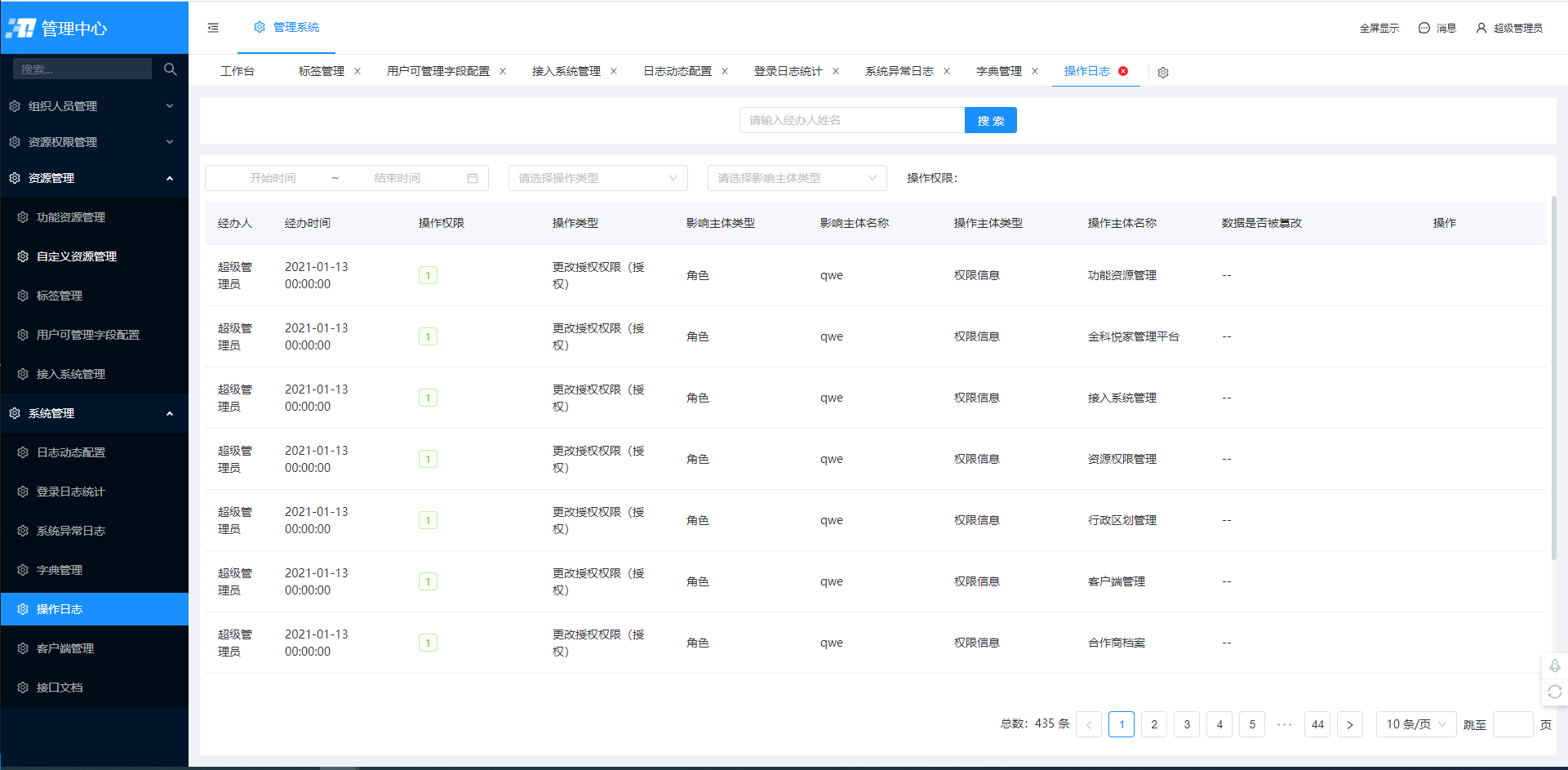Click the 管理系统 gear icon in header
The height and width of the screenshot is (770, 1568).
(260, 27)
